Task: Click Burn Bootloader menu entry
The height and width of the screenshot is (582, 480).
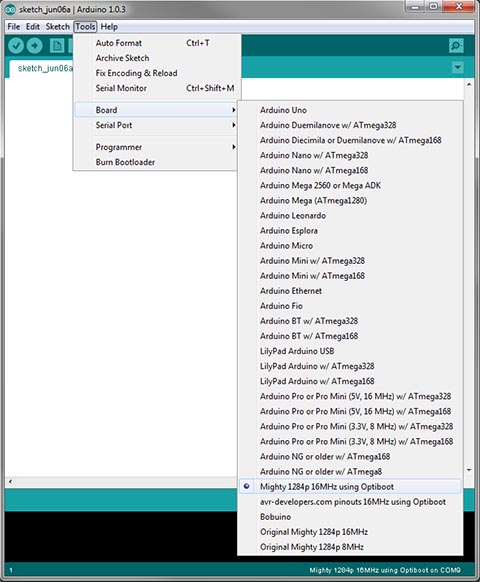Action: click(x=156, y=162)
